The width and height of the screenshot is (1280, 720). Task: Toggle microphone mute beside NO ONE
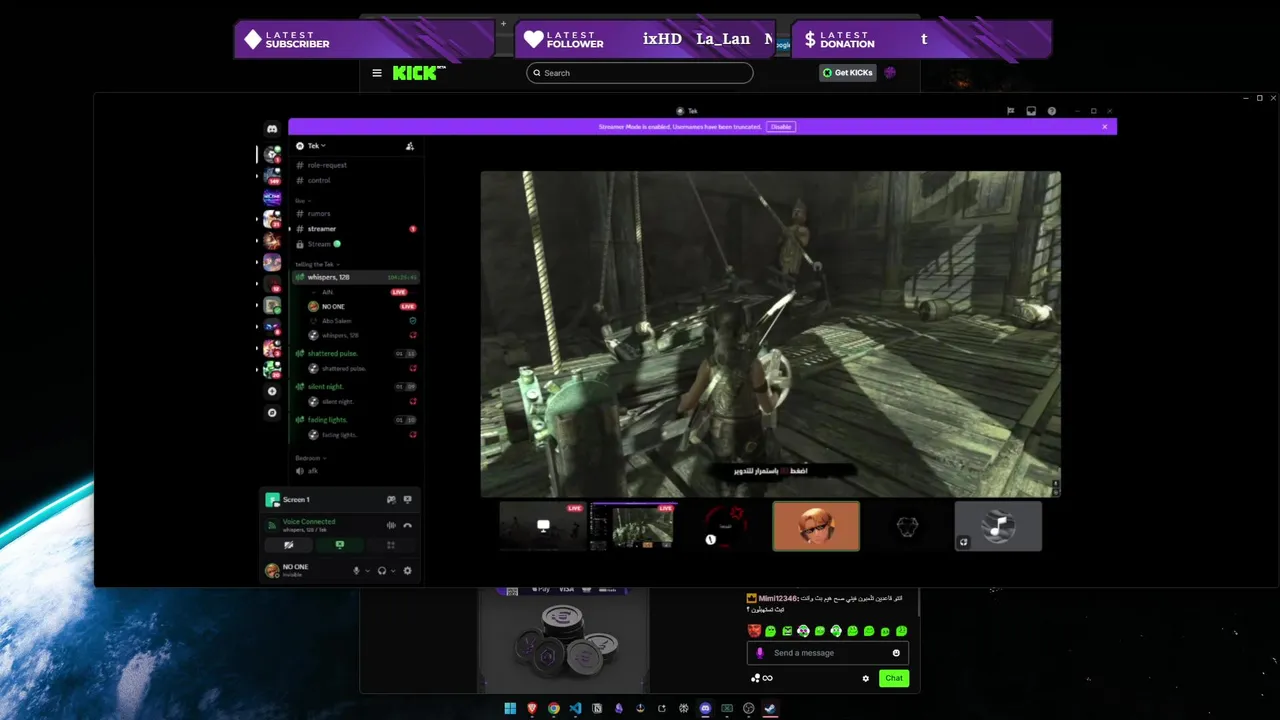356,571
